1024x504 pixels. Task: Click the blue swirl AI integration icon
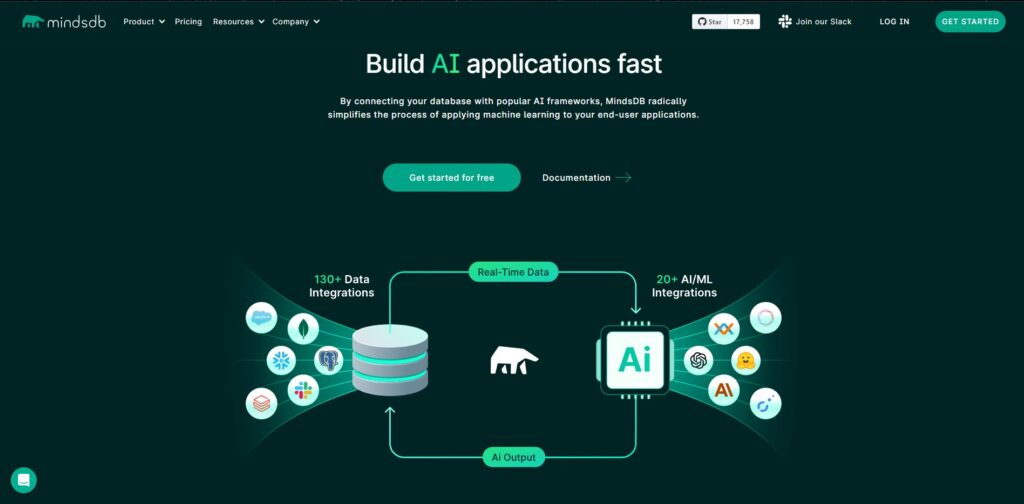pyautogui.click(x=765, y=403)
